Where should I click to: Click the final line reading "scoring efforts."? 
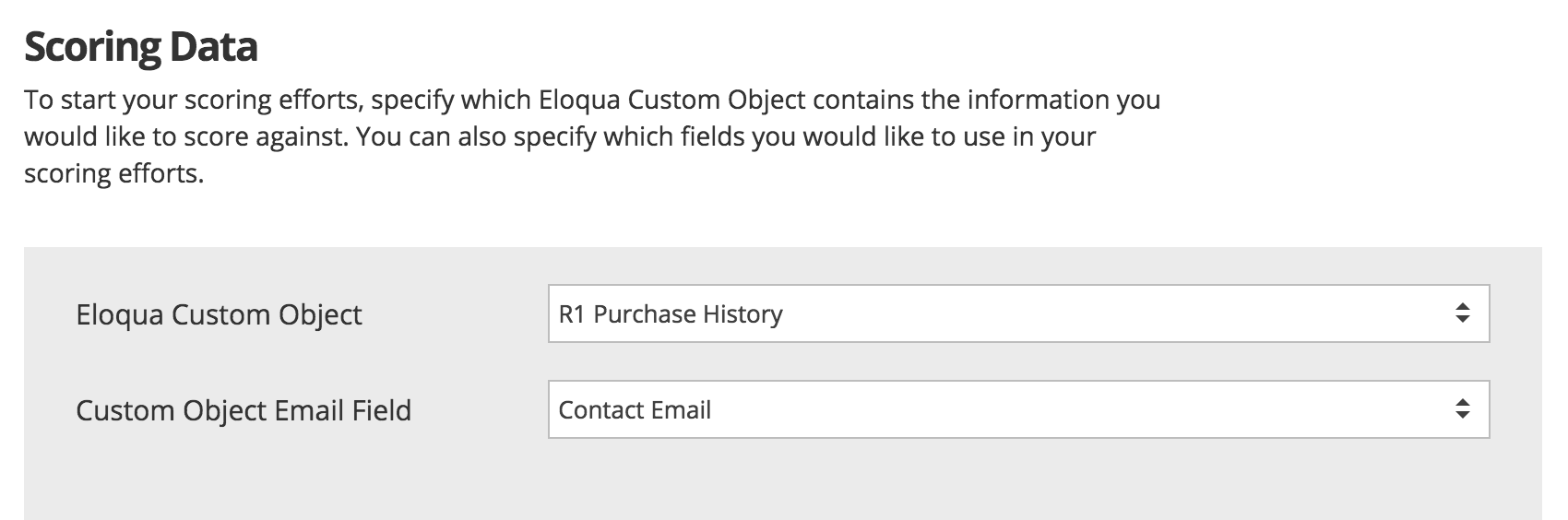[x=113, y=174]
